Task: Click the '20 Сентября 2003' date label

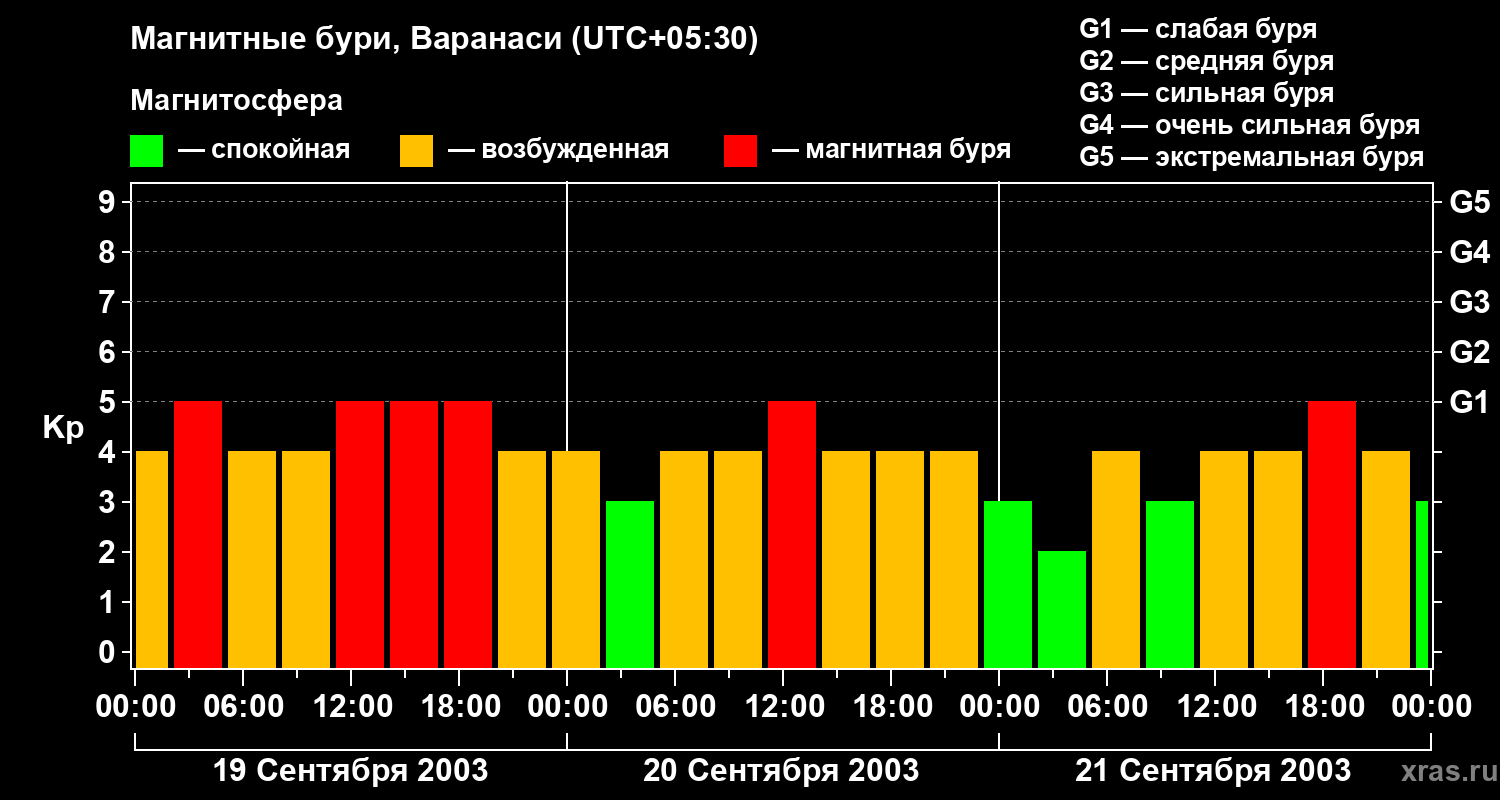Action: click(x=782, y=770)
